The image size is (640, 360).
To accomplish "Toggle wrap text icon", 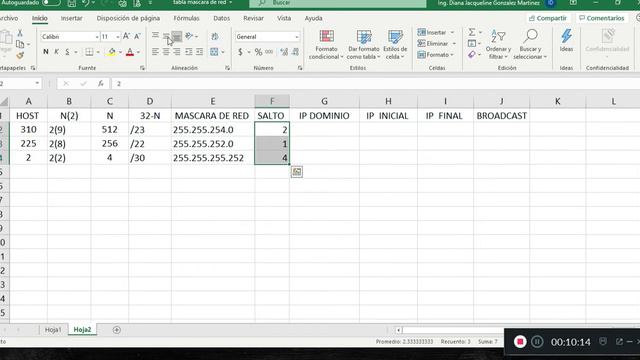I will click(x=215, y=36).
